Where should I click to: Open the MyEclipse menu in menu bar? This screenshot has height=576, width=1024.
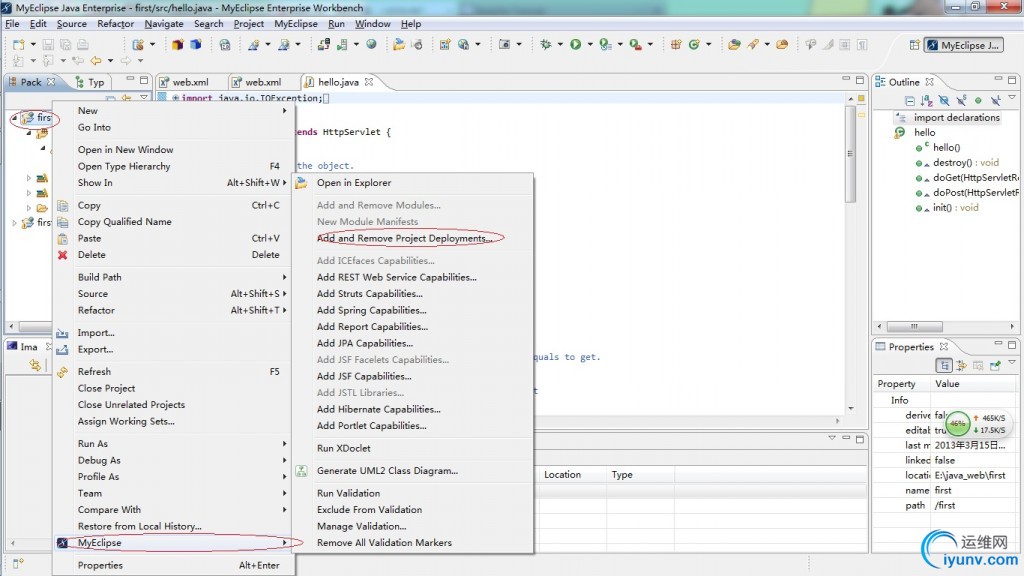click(x=296, y=24)
